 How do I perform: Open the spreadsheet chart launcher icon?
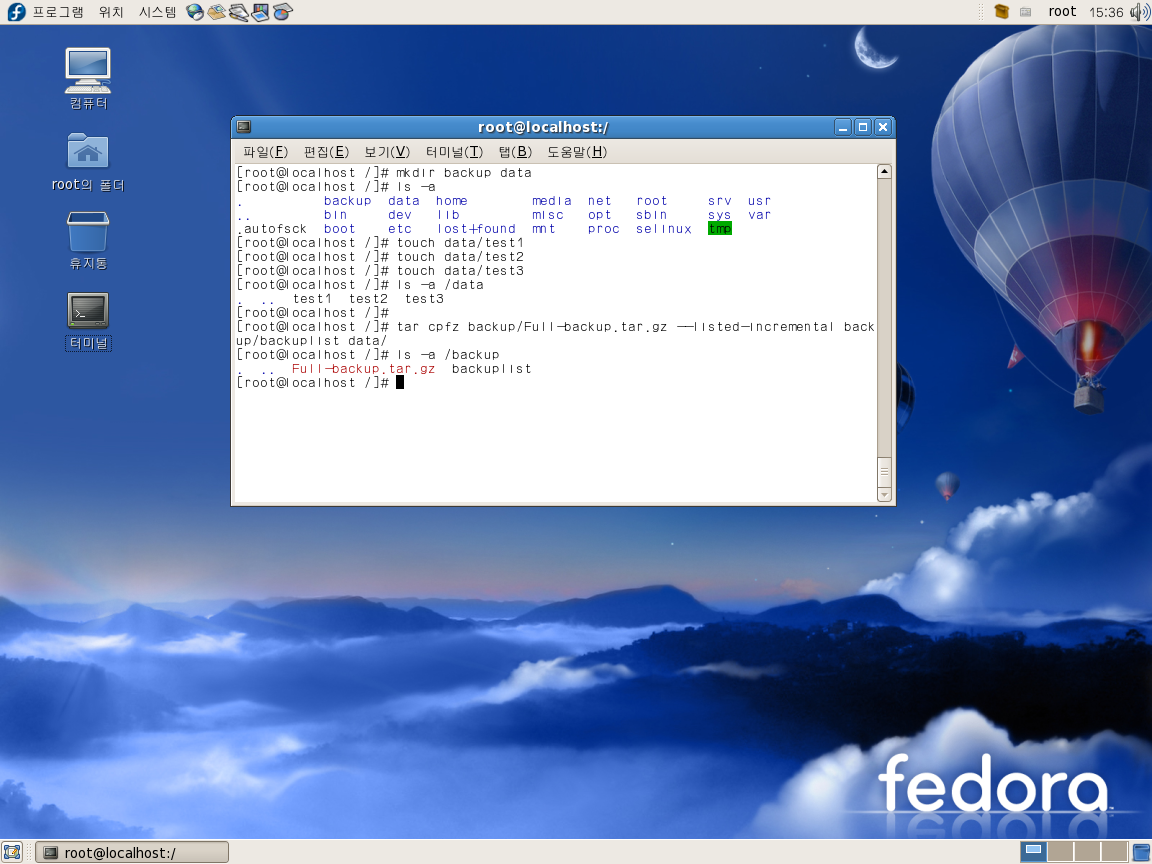(283, 12)
